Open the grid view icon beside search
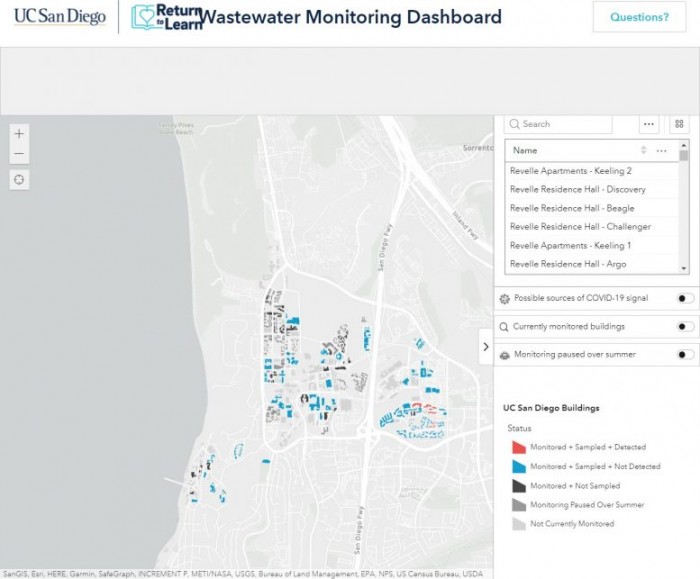 coord(679,124)
